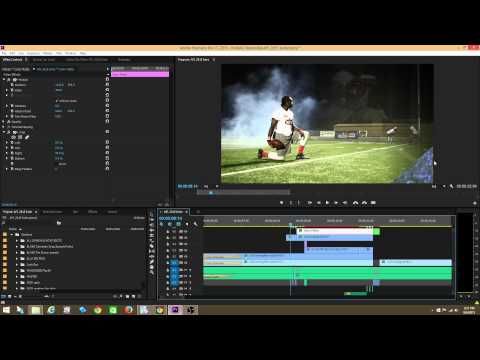This screenshot has width=480, height=360.
Task: Collapse the root bin in Project panel
Action: point(12,235)
